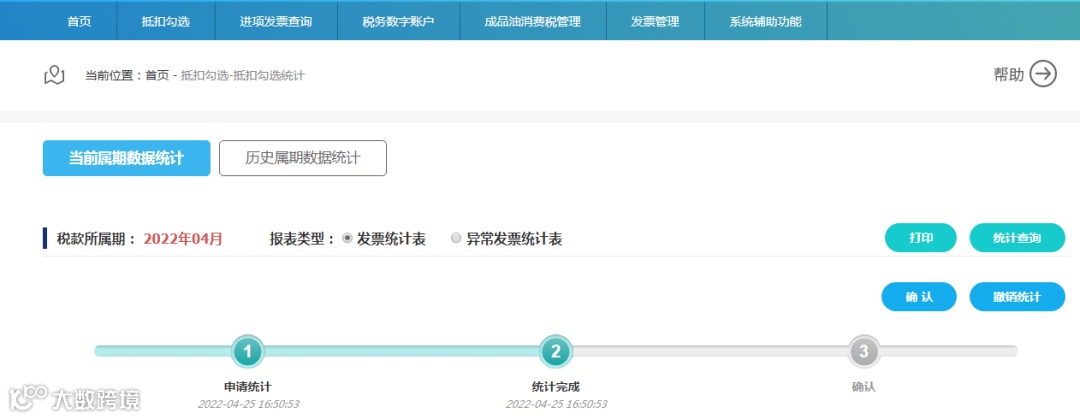Click the 首页 breadcrumb link
Viewport: 1080px width, 419px height.
157,76
